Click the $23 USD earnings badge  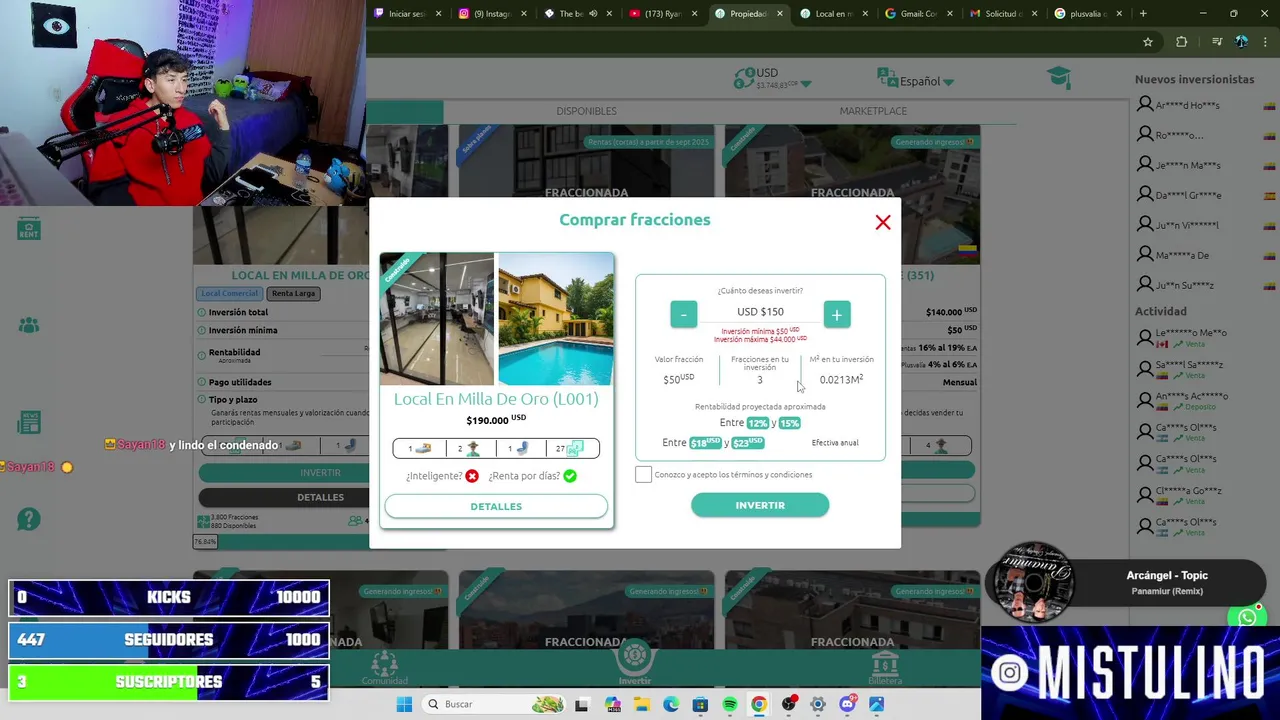click(748, 442)
